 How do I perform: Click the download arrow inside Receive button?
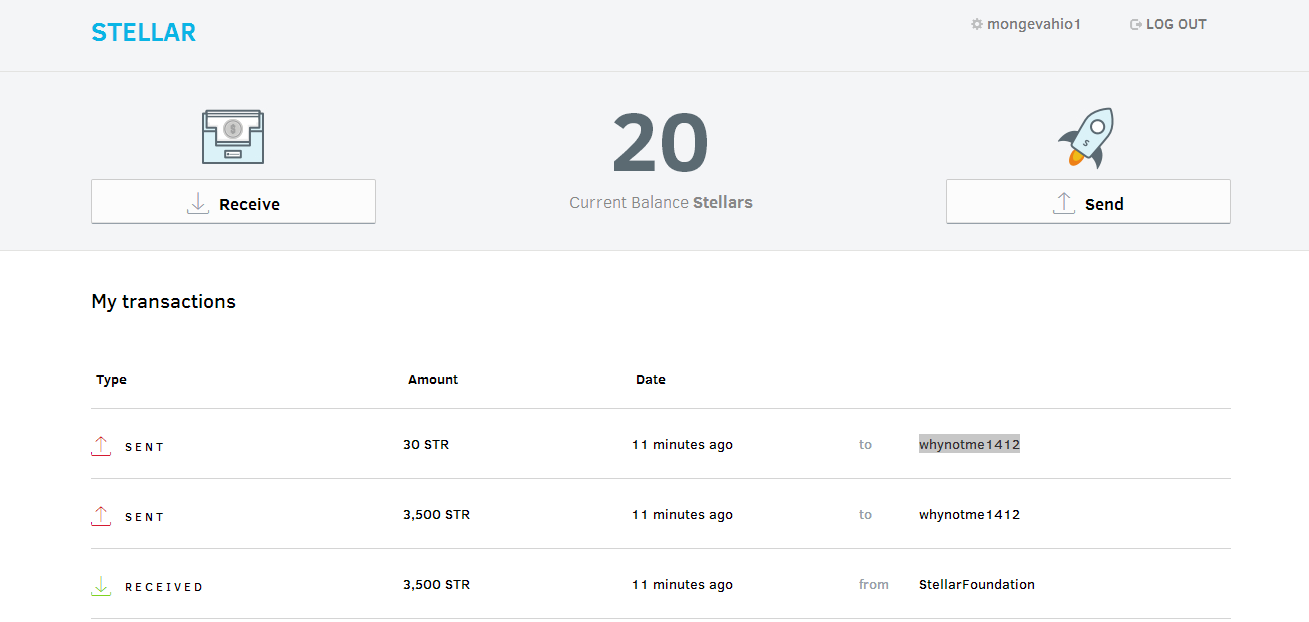[198, 203]
